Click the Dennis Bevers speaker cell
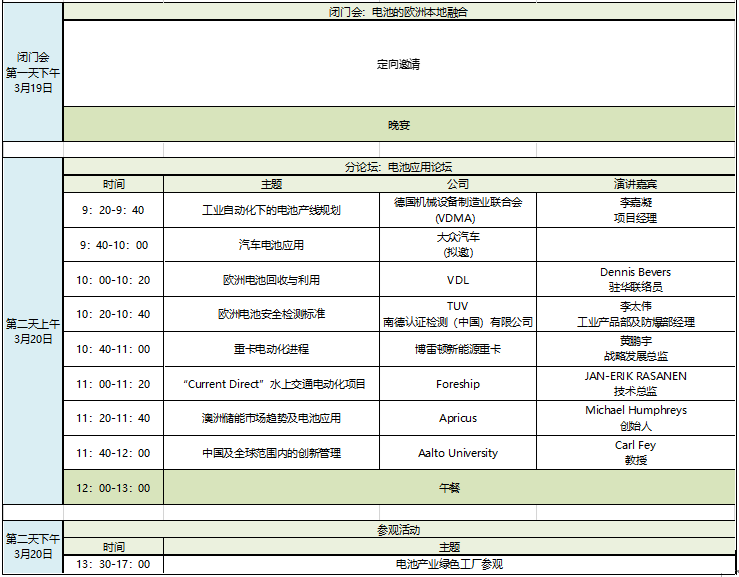Viewport: 739px width, 577px height. point(635,279)
